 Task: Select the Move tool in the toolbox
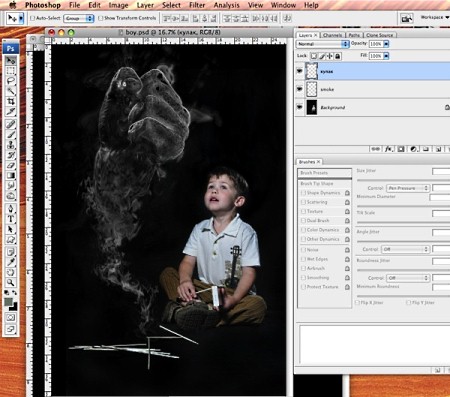11,61
